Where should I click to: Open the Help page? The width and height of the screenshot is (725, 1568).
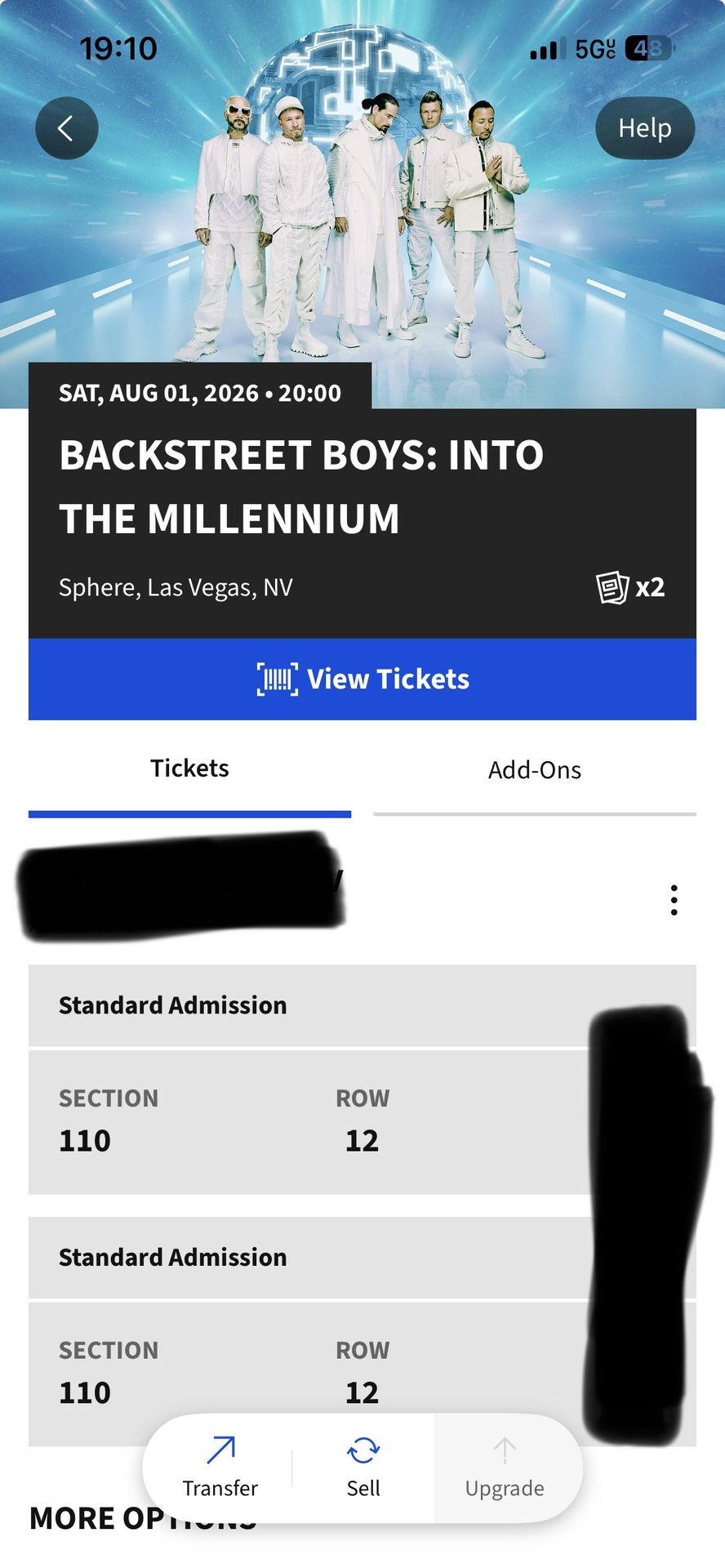tap(644, 128)
